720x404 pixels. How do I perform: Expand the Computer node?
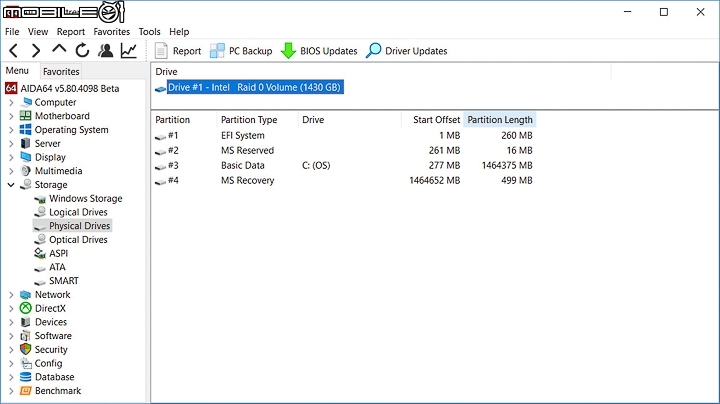[x=11, y=102]
